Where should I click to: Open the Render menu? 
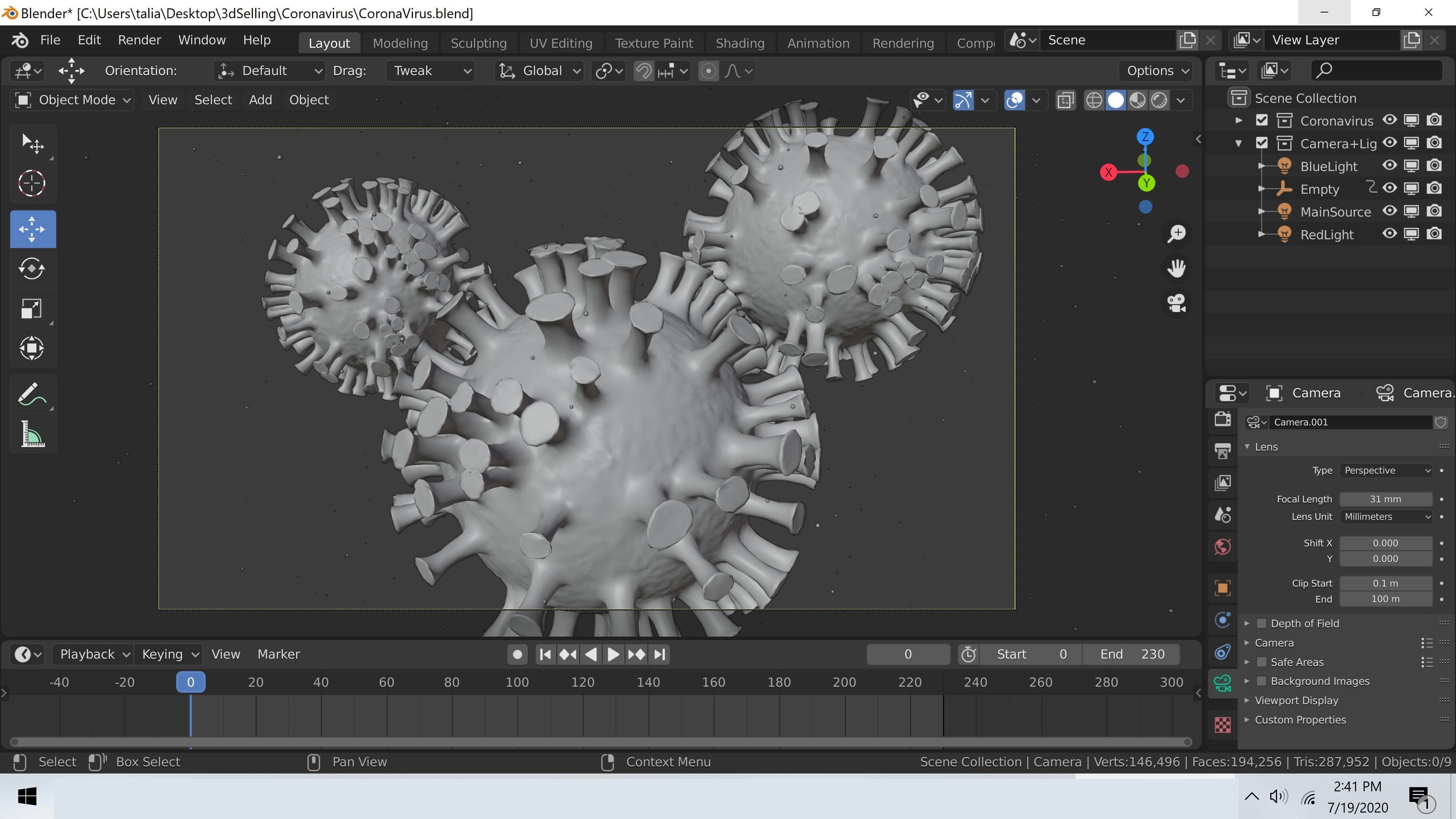click(x=139, y=40)
